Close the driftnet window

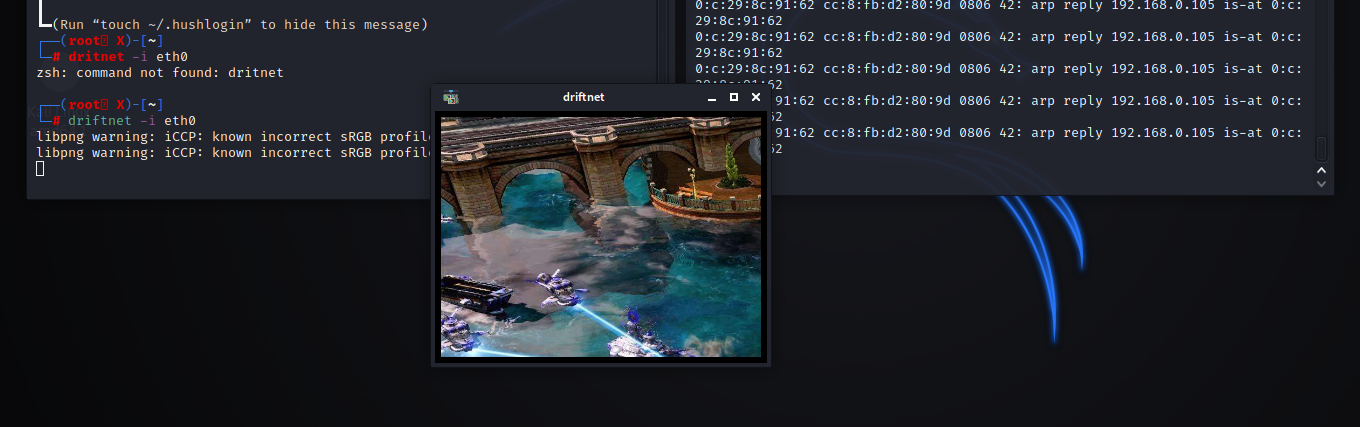[x=756, y=97]
